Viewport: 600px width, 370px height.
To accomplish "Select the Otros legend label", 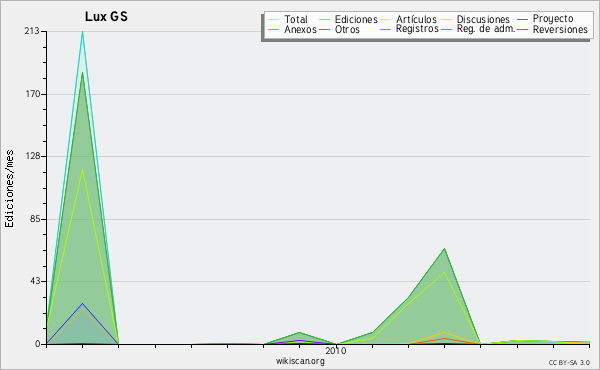I will pyautogui.click(x=347, y=29).
